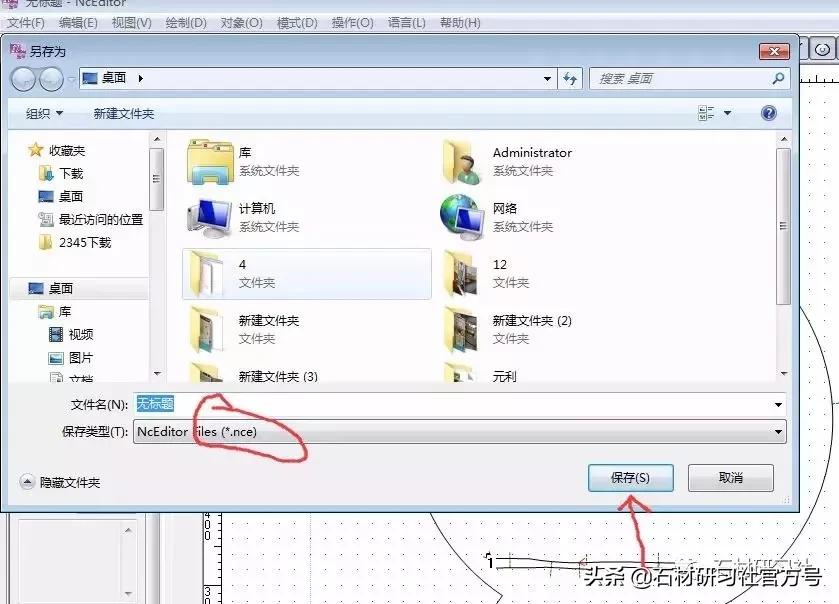The width and height of the screenshot is (839, 604).
Task: Select 下载 in the favorites list
Action: (61, 173)
